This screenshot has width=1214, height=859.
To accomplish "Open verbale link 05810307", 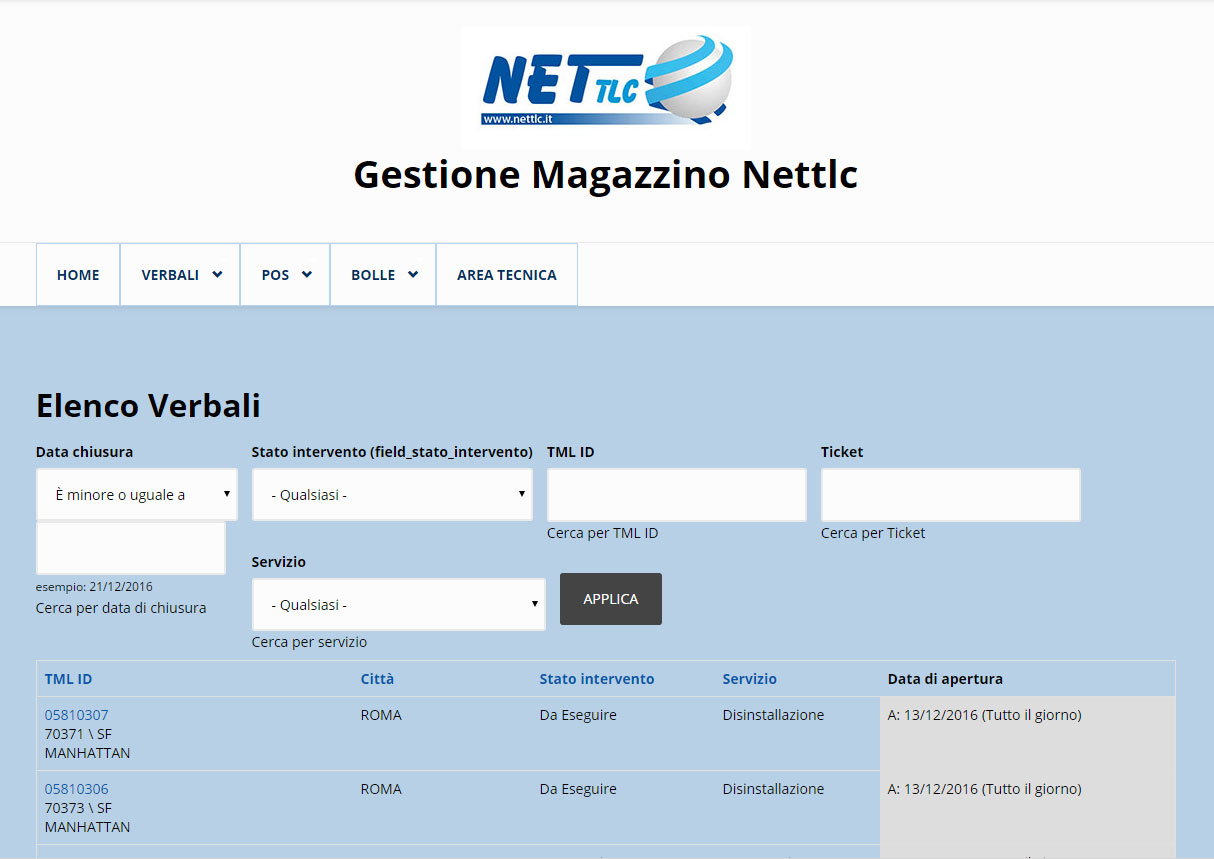I will pyautogui.click(x=77, y=715).
